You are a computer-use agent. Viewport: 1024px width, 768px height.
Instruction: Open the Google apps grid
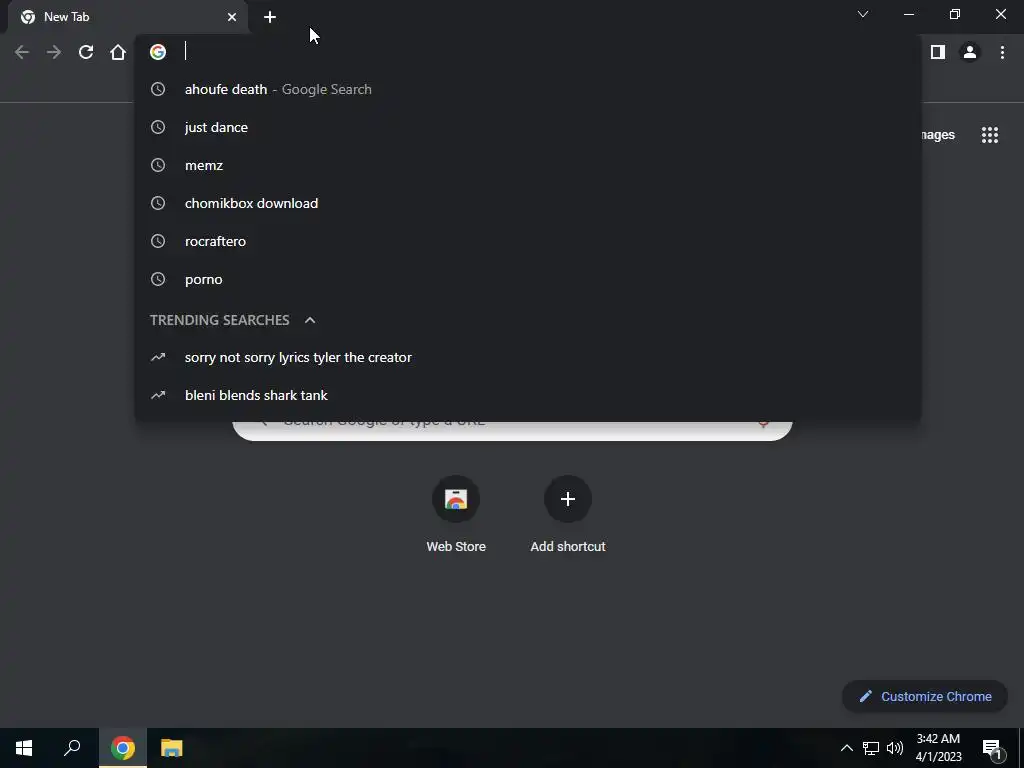click(x=990, y=135)
